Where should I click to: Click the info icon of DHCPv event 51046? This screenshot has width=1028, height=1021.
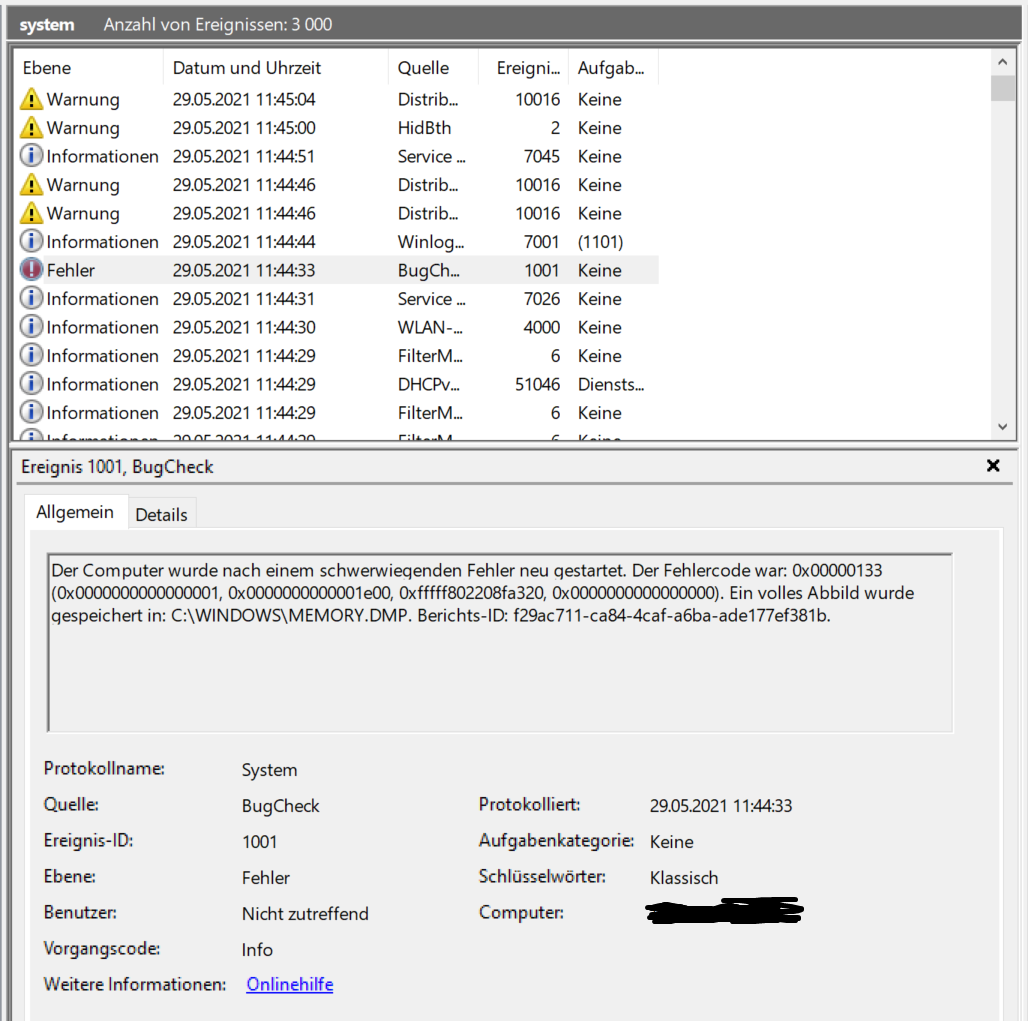point(31,384)
